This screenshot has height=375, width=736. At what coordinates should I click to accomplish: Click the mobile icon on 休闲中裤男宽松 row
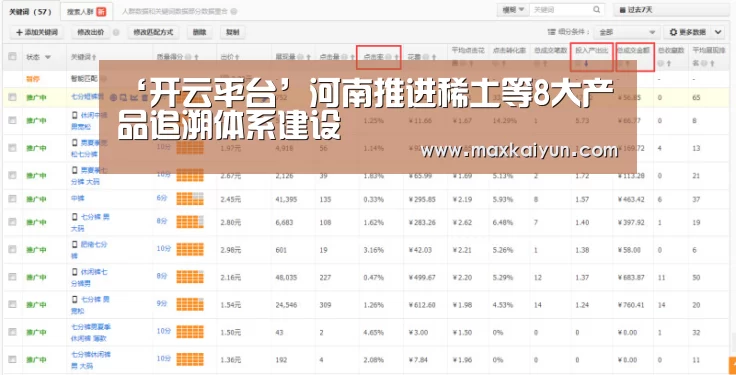point(74,115)
